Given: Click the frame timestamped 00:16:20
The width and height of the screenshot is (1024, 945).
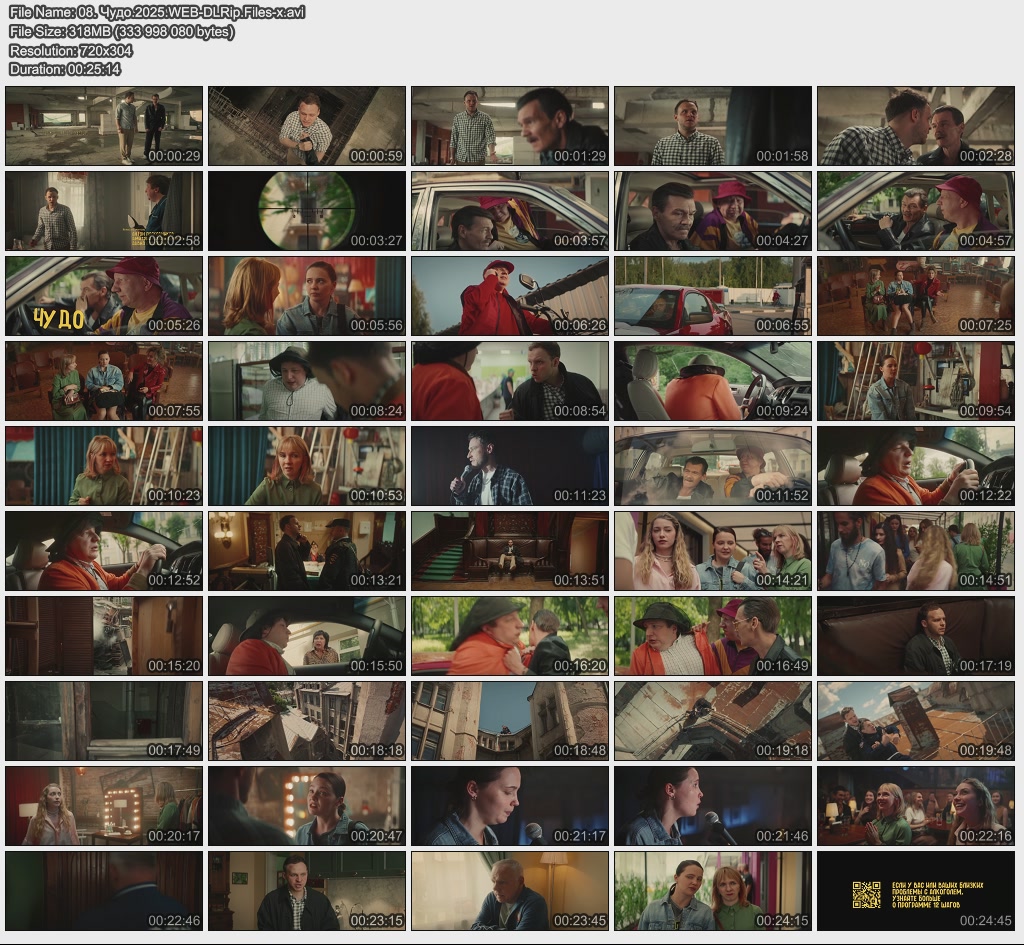Looking at the screenshot, I should click(x=509, y=636).
